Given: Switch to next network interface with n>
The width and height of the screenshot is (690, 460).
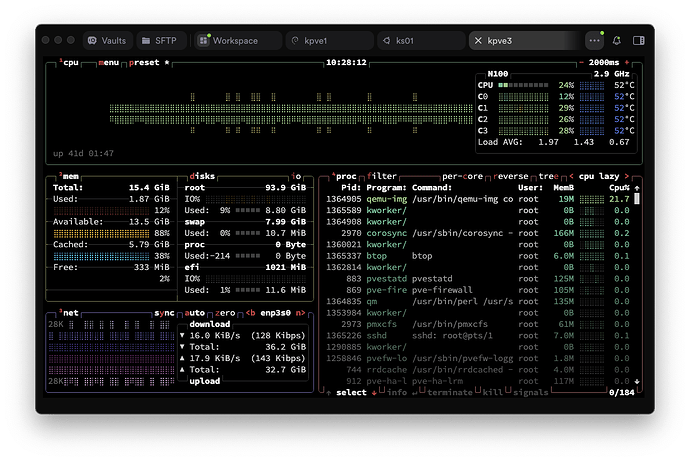Looking at the screenshot, I should 300,313.
